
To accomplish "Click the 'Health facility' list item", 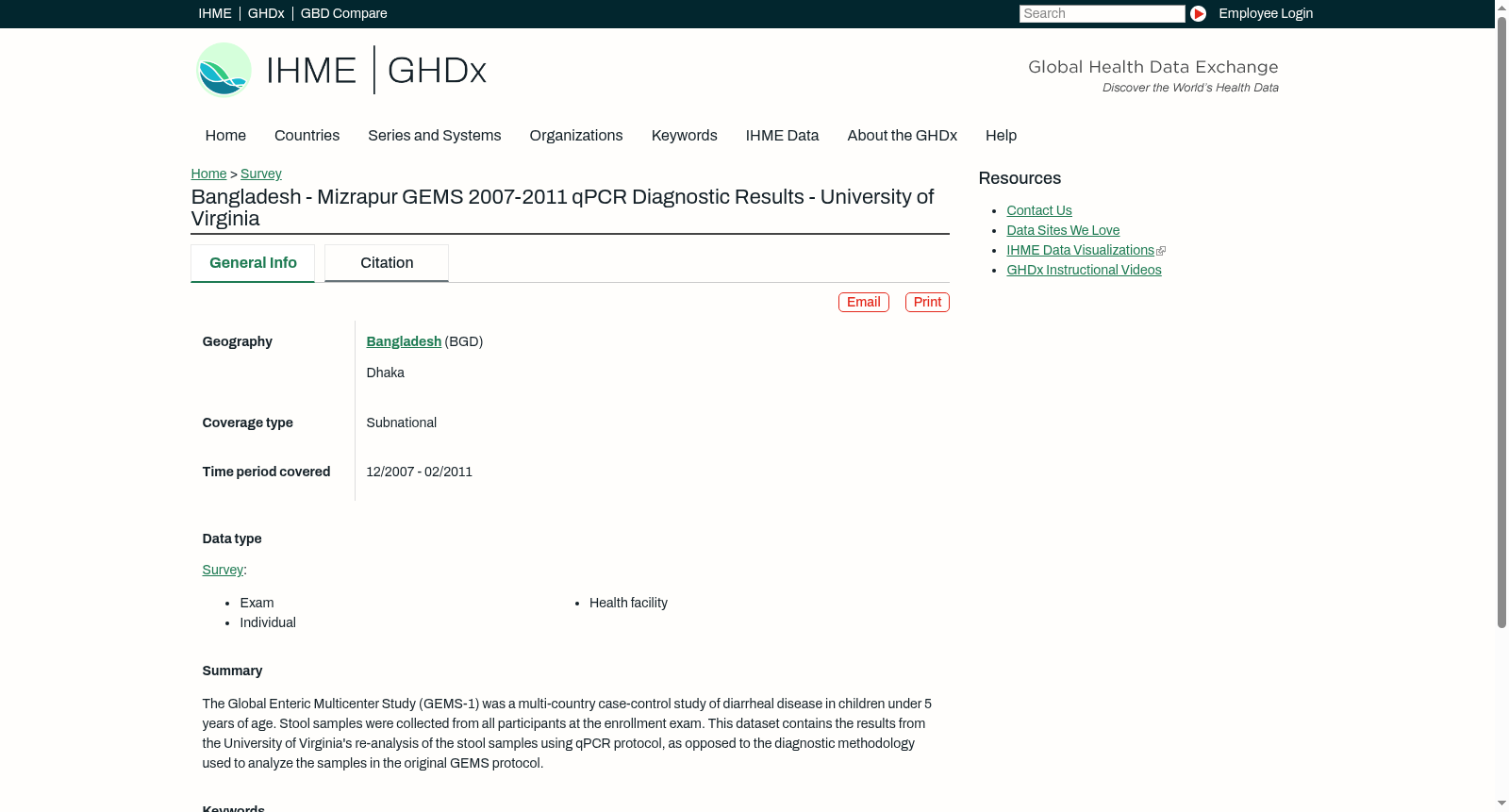I will pos(628,603).
